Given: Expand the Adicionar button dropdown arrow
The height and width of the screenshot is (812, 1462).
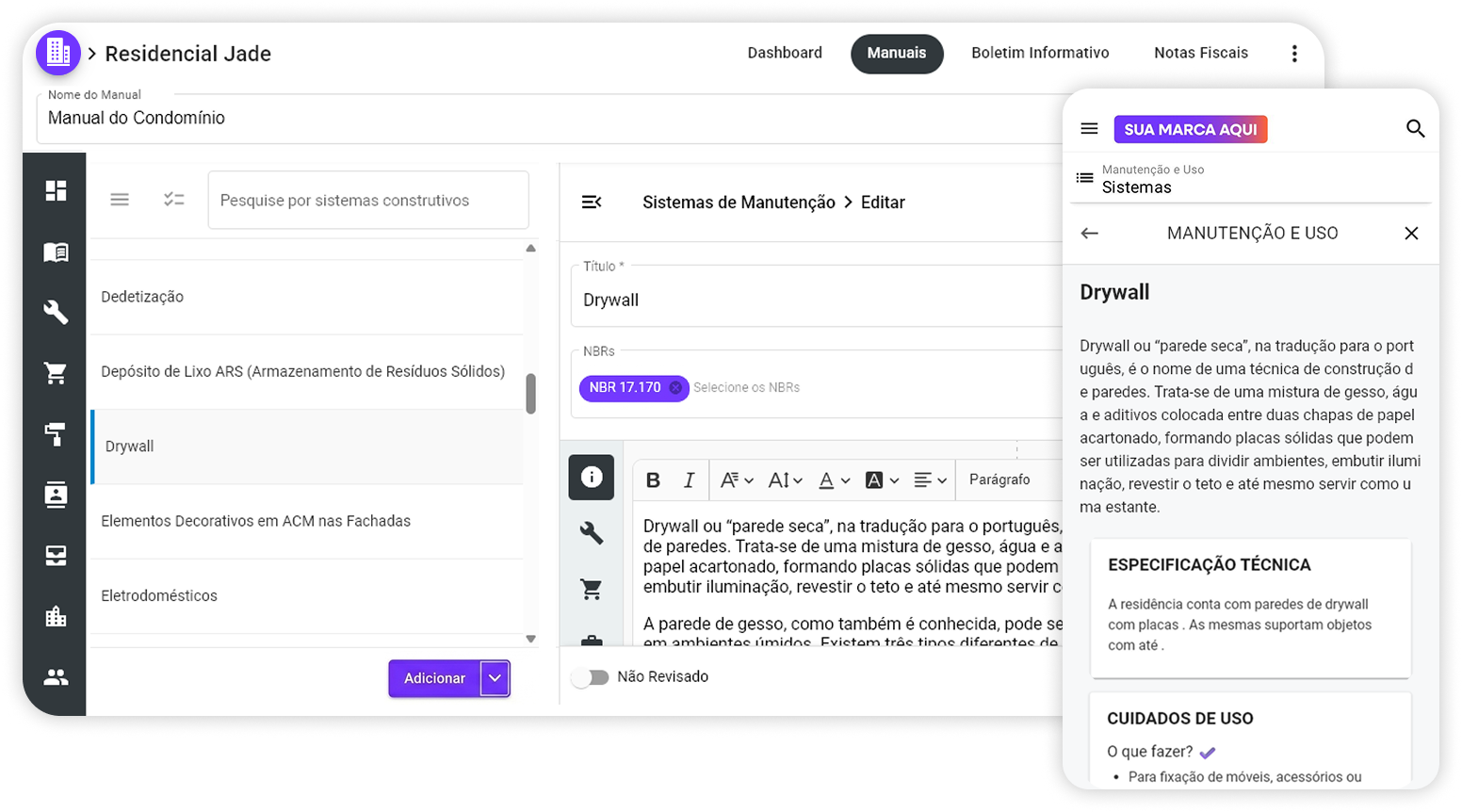Looking at the screenshot, I should click(494, 678).
